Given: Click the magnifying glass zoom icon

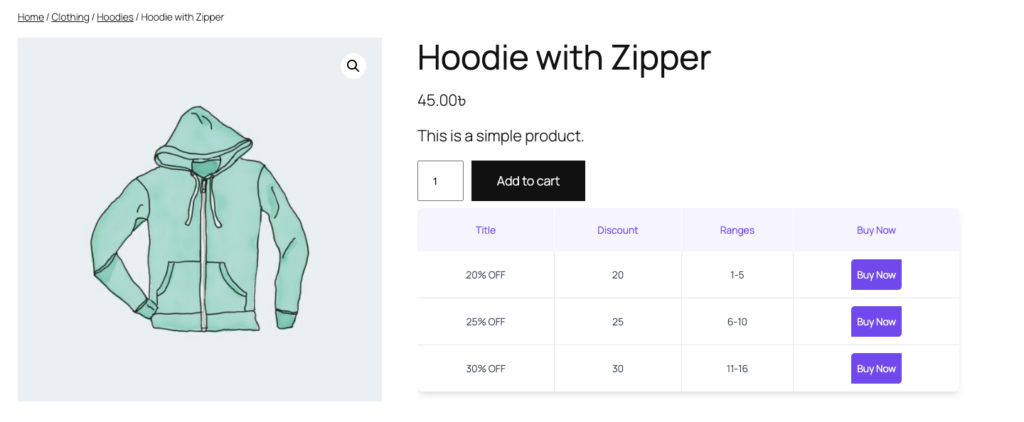Looking at the screenshot, I should pos(353,66).
